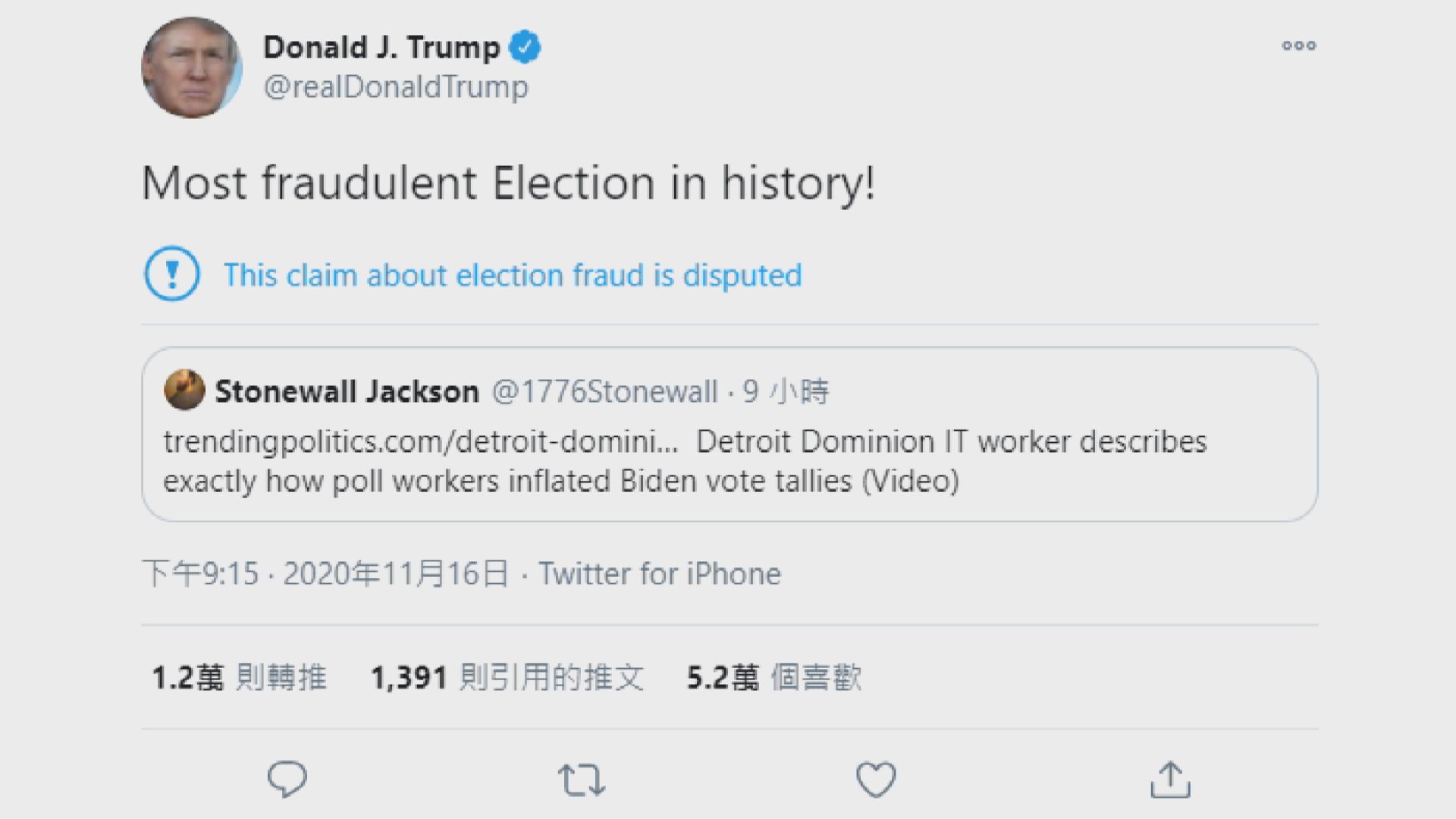
Task: Tap the heart icon to like the tweet
Action: click(x=877, y=777)
